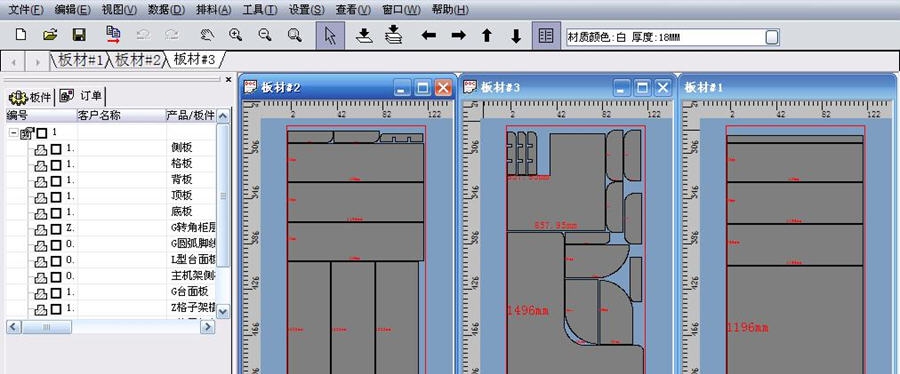
Task: Click the part icon in the 背板 row
Action: 41,181
